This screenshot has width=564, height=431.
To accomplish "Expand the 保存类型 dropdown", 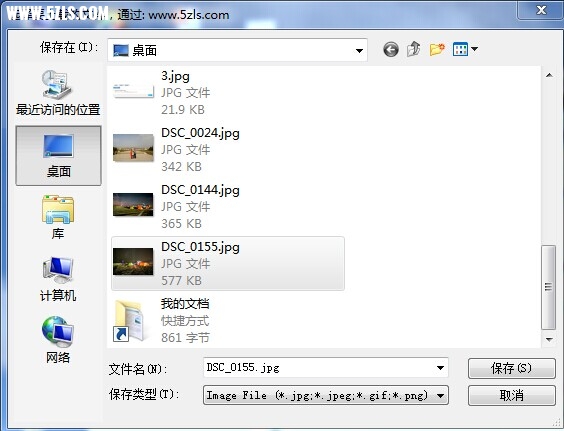I will pyautogui.click(x=326, y=395).
